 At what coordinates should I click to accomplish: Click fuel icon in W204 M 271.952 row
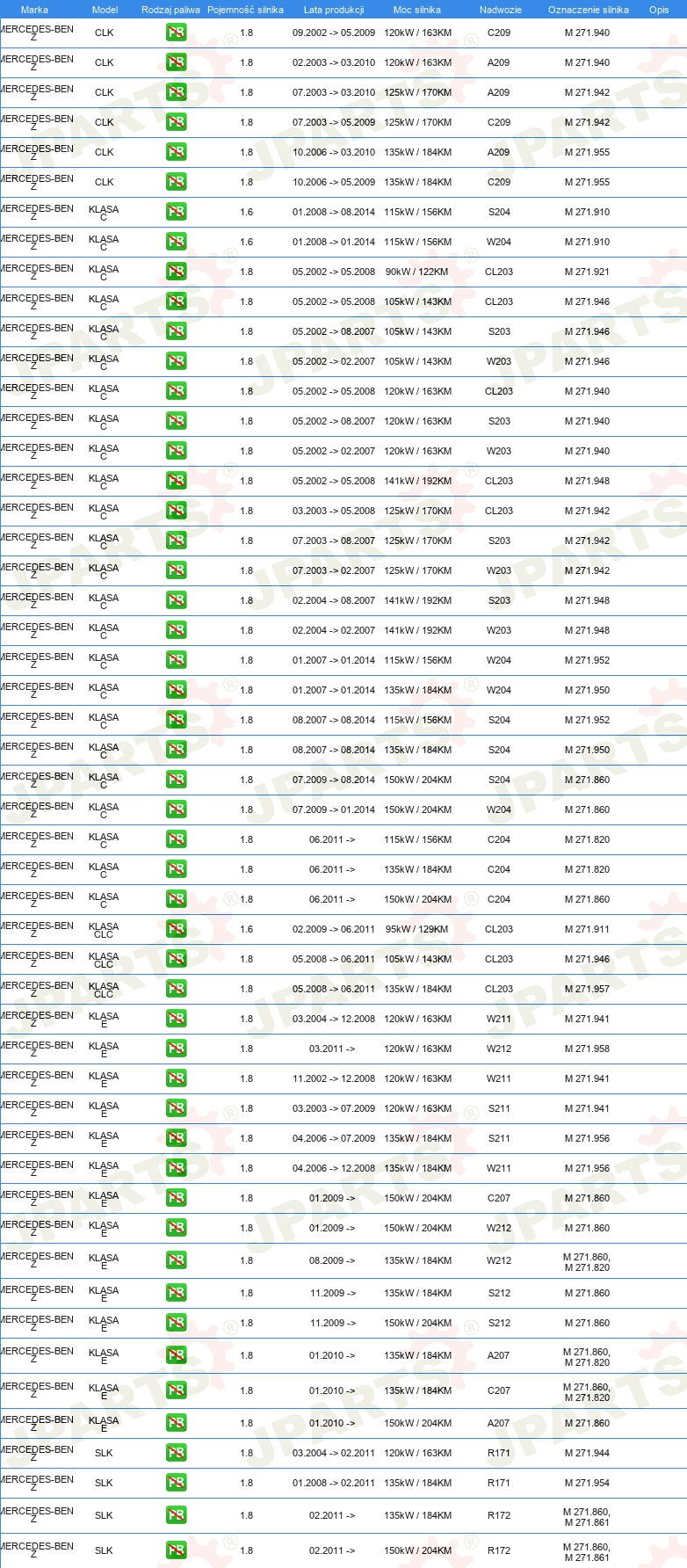pyautogui.click(x=177, y=661)
